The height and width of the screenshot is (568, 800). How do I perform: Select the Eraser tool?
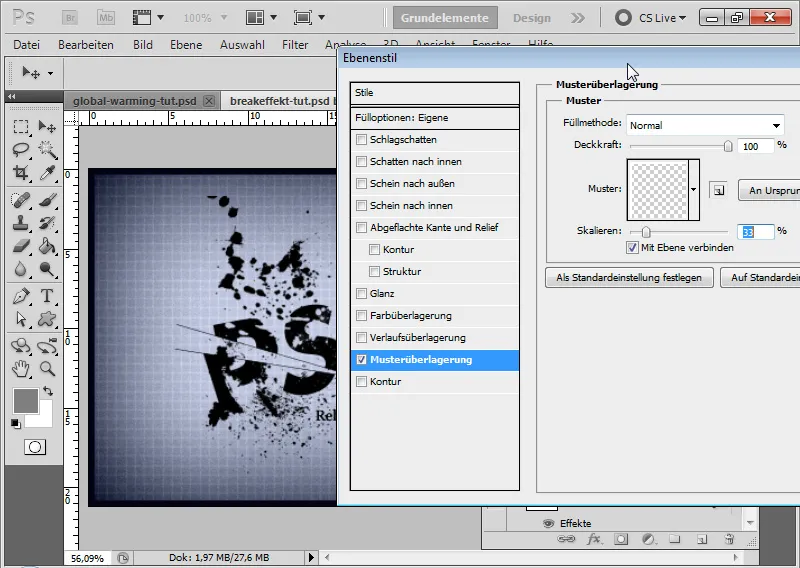[21, 246]
